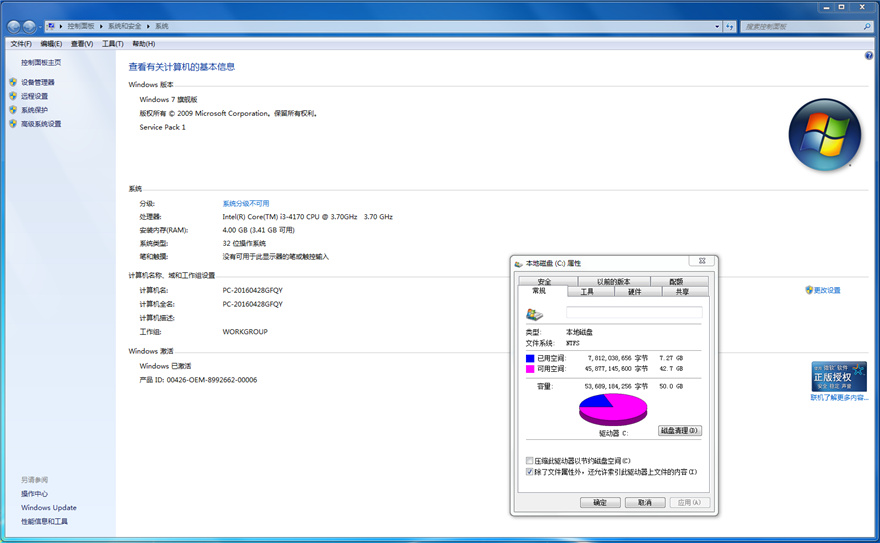Screen dimensions: 880x543
Task: Open 控制面板主页 in the sidebar
Action: tap(41, 62)
